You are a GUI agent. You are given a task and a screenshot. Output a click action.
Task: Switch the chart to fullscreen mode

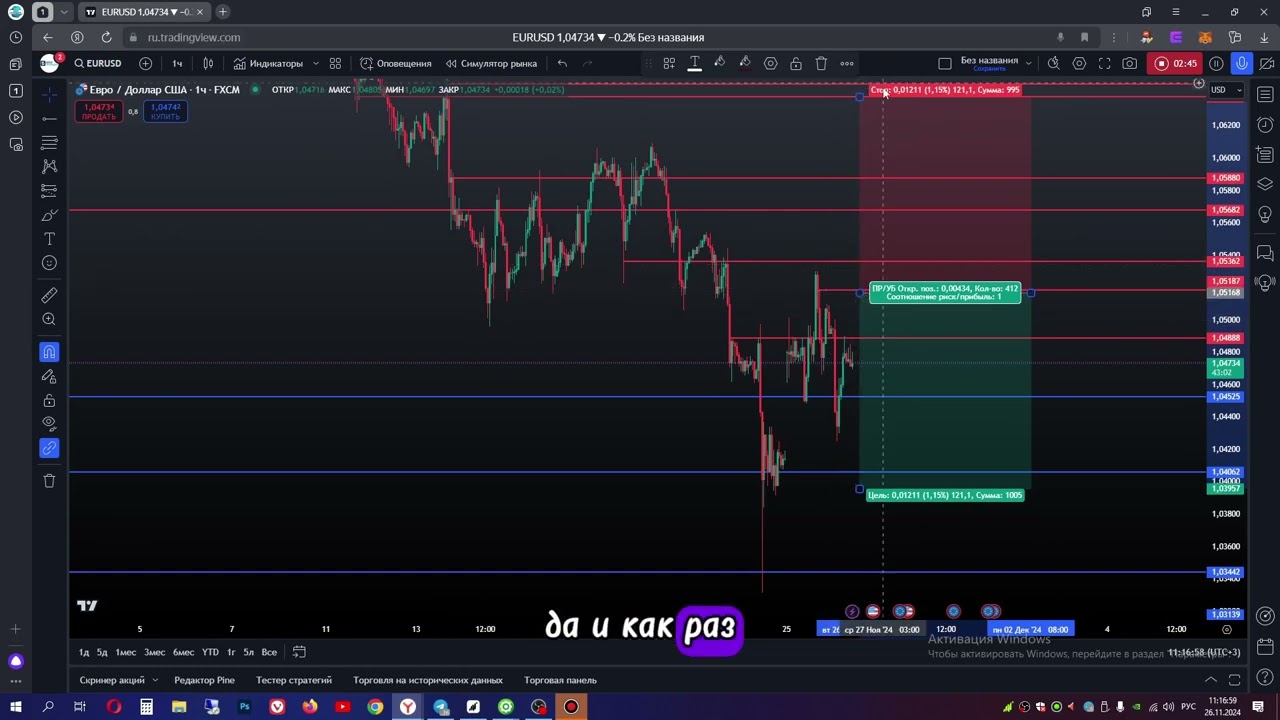click(x=1104, y=63)
